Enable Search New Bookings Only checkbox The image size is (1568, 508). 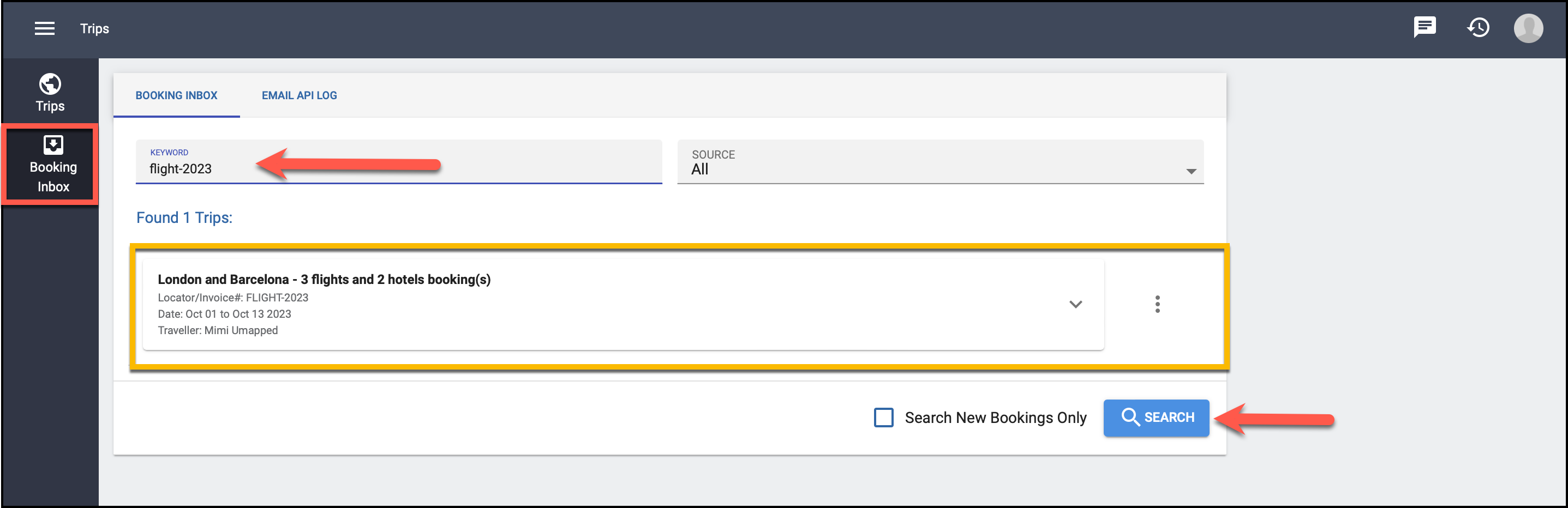pyautogui.click(x=883, y=418)
